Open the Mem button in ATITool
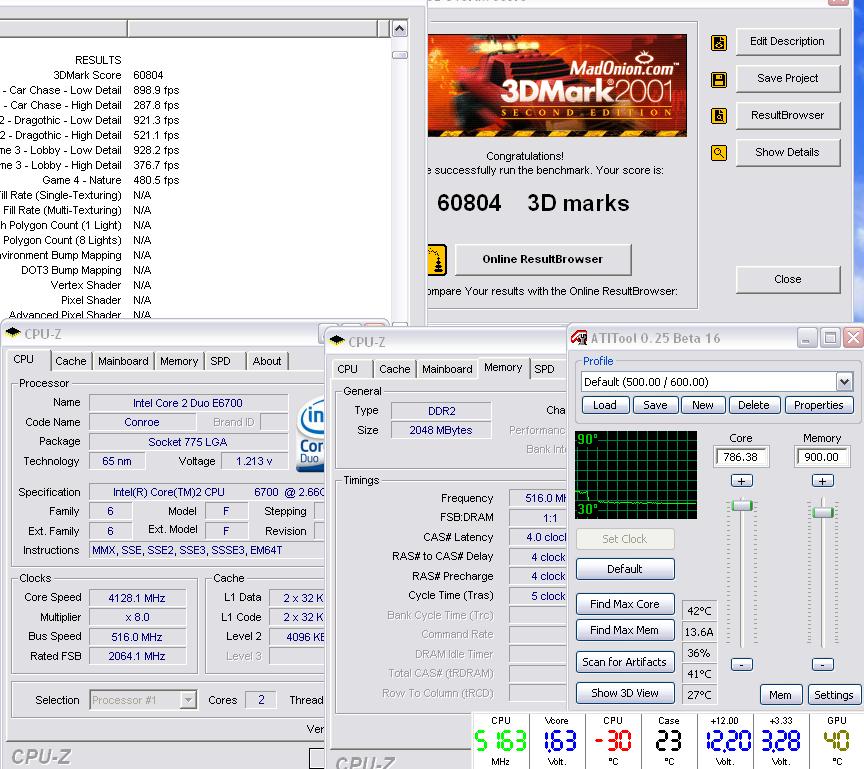This screenshot has height=769, width=864. 781,695
